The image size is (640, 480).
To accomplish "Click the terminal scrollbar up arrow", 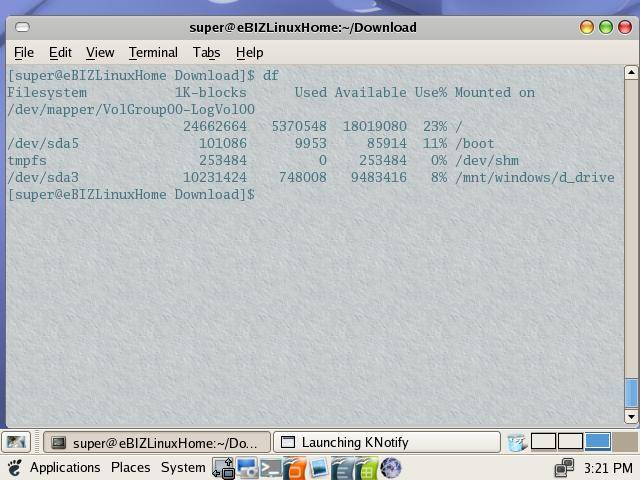I will point(631,73).
